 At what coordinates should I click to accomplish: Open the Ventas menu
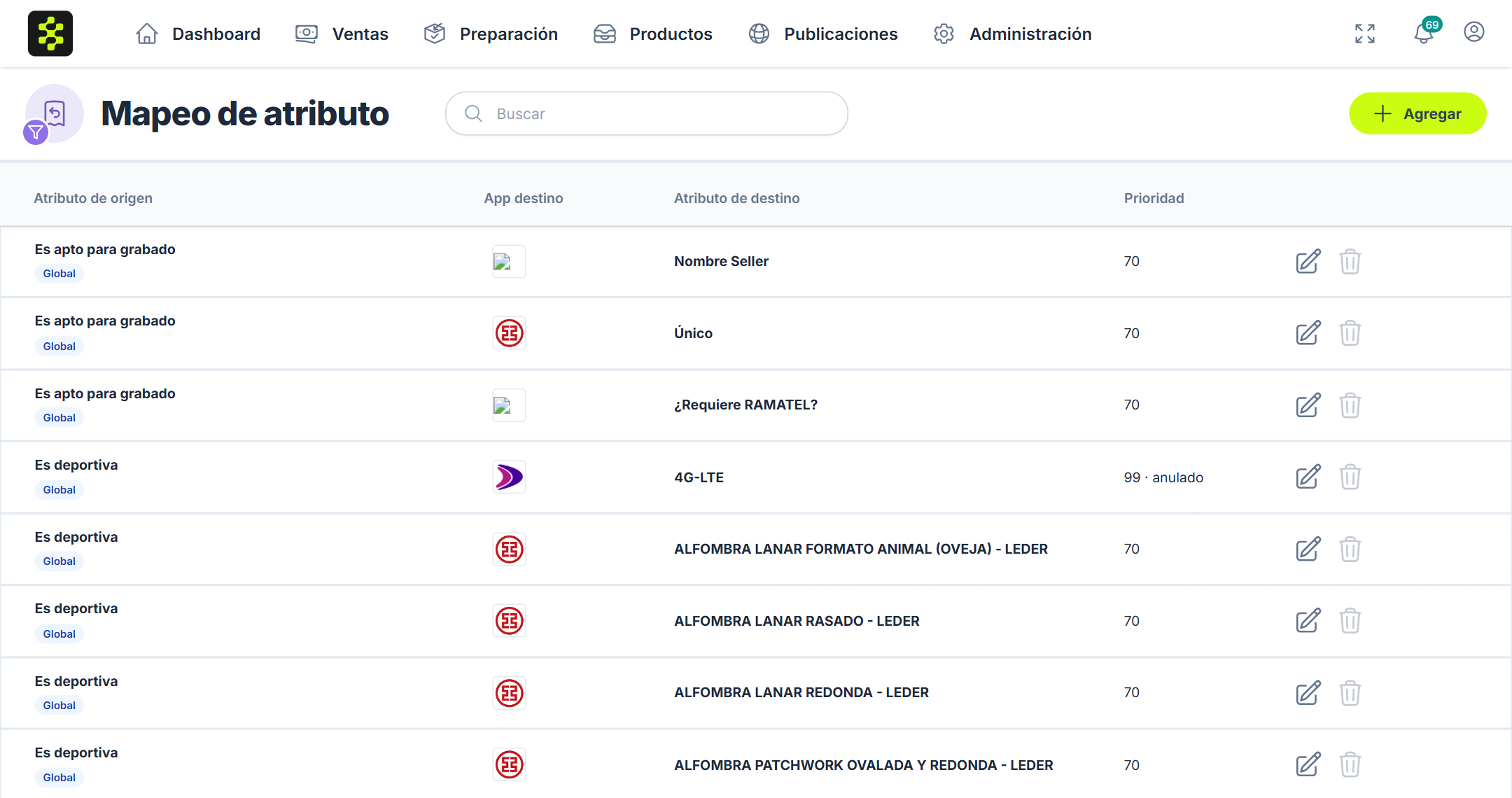pyautogui.click(x=342, y=34)
